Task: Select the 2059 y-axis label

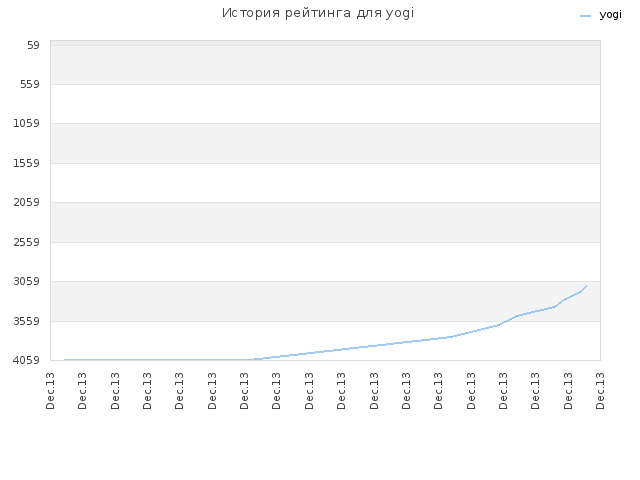Action: [27, 202]
